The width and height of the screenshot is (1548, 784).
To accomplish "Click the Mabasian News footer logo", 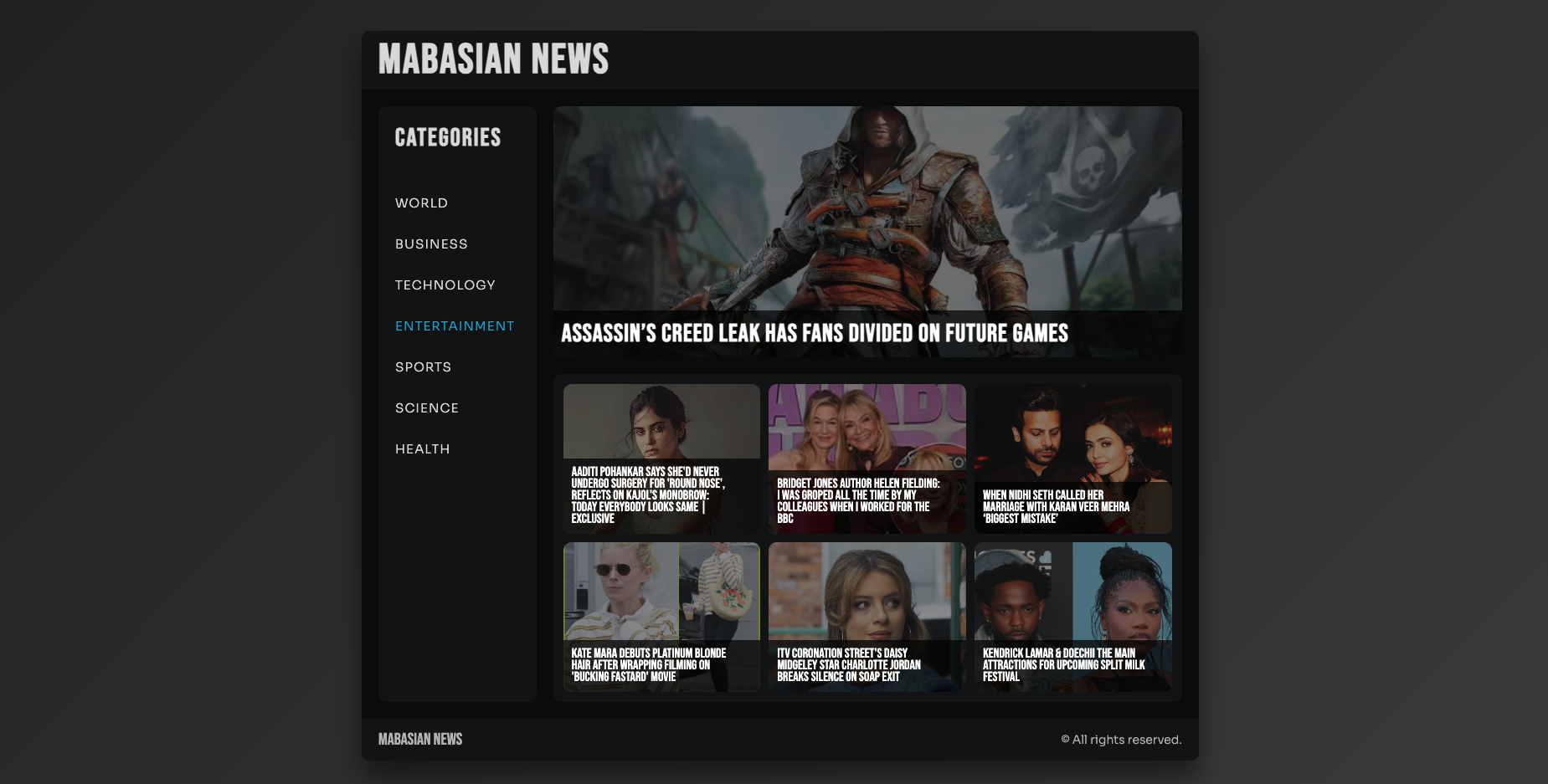I will (x=420, y=740).
